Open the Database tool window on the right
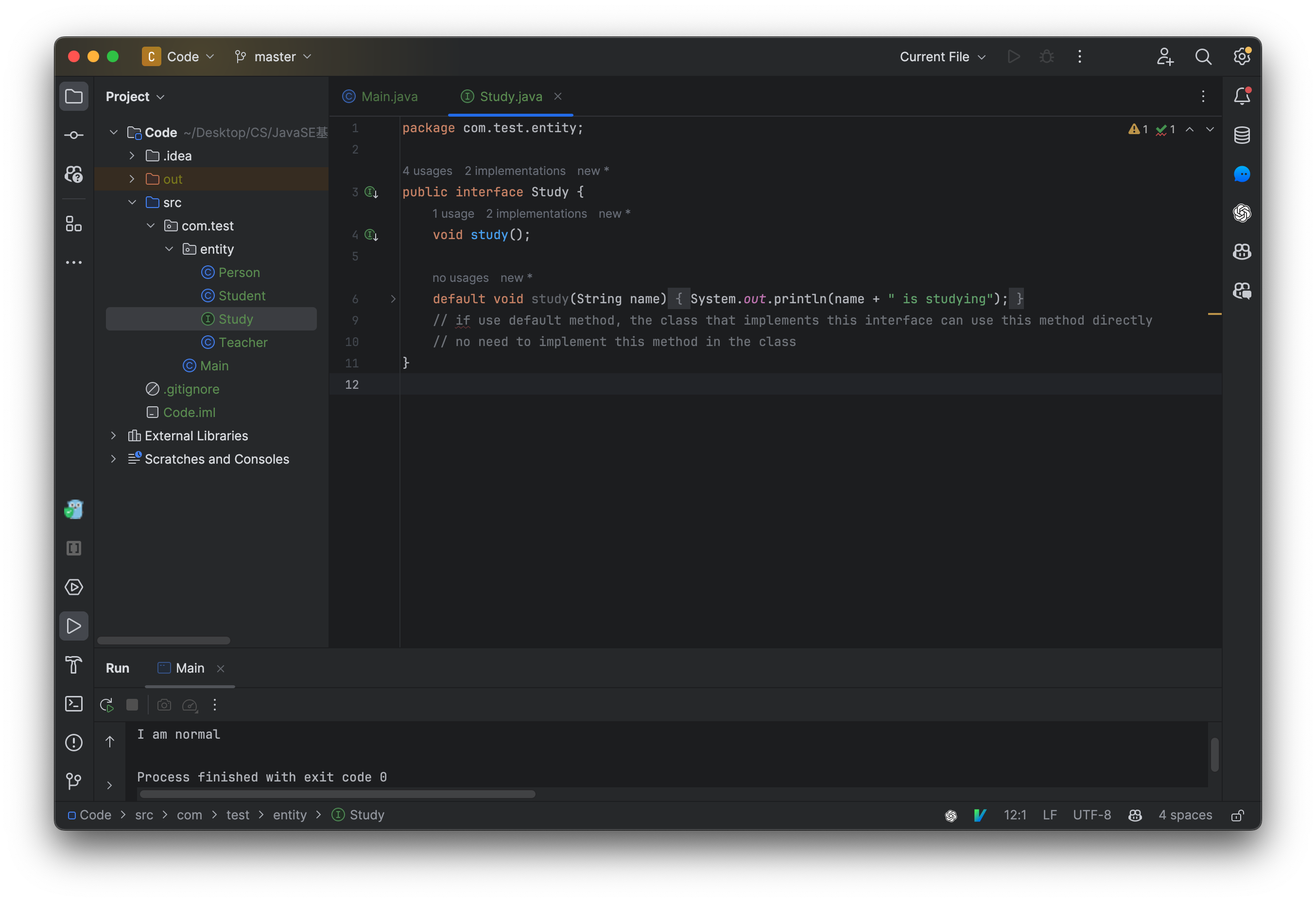Image resolution: width=1316 pixels, height=902 pixels. point(1243,135)
